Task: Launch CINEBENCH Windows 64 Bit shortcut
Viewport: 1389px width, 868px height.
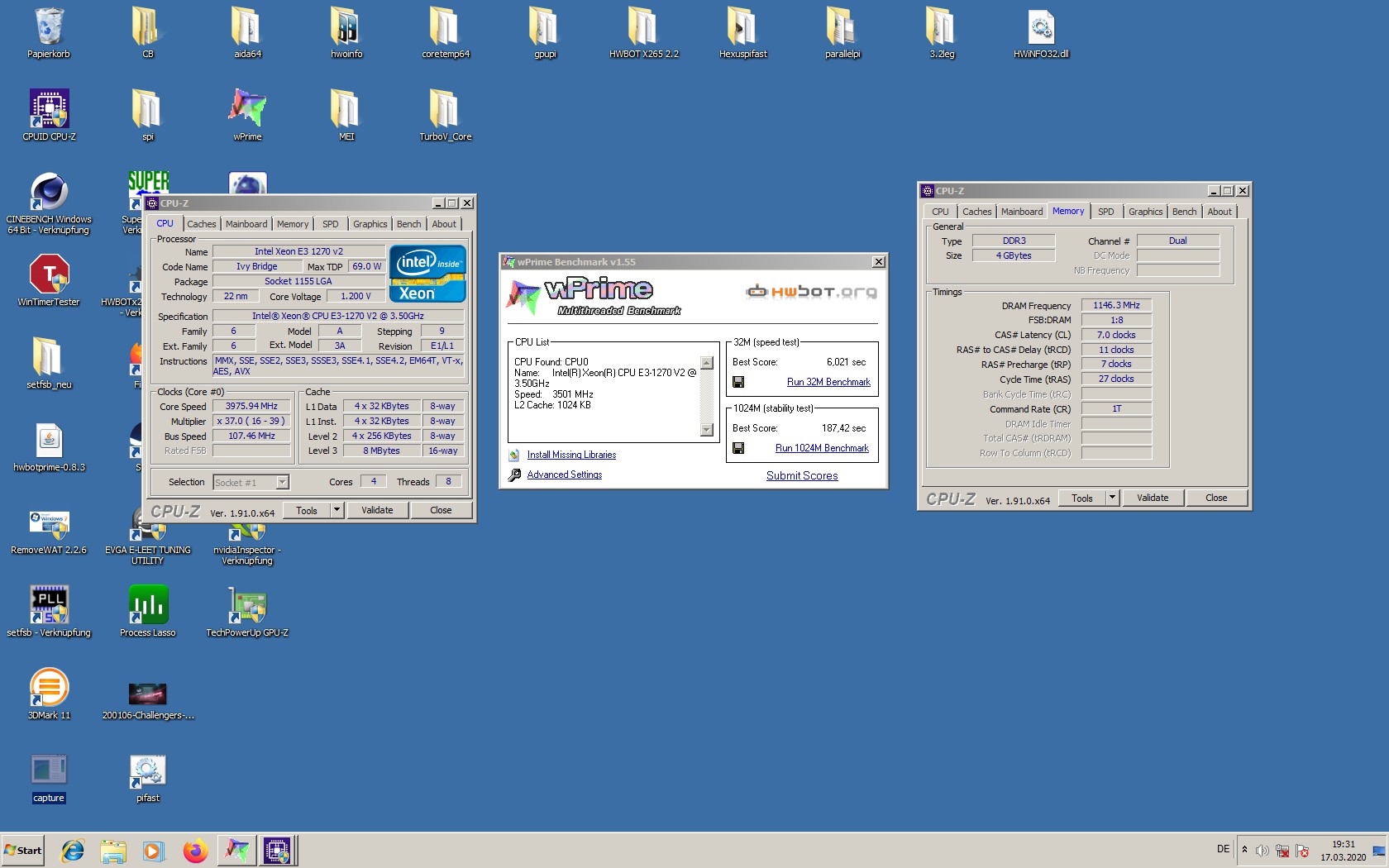Action: [49, 203]
